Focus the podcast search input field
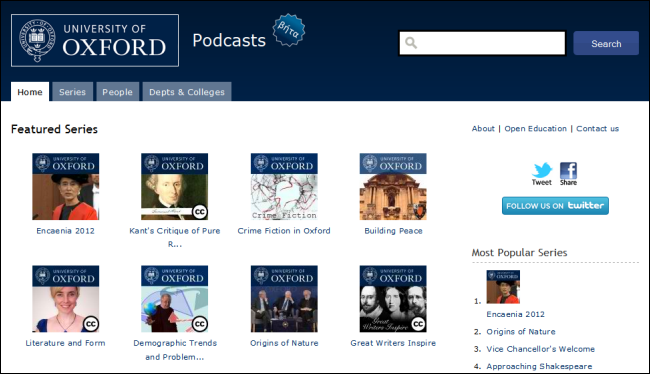 tap(482, 43)
